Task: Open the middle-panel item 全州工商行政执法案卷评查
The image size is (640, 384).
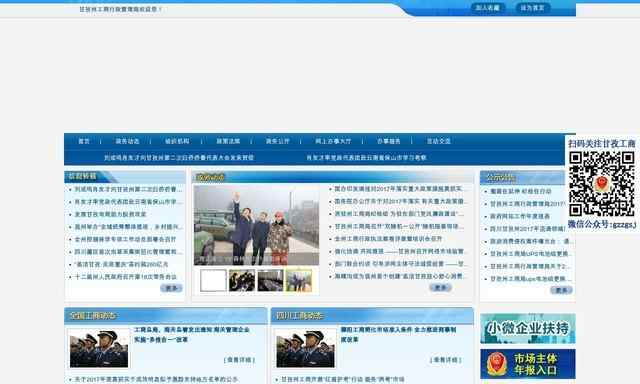Action: pos(388,239)
